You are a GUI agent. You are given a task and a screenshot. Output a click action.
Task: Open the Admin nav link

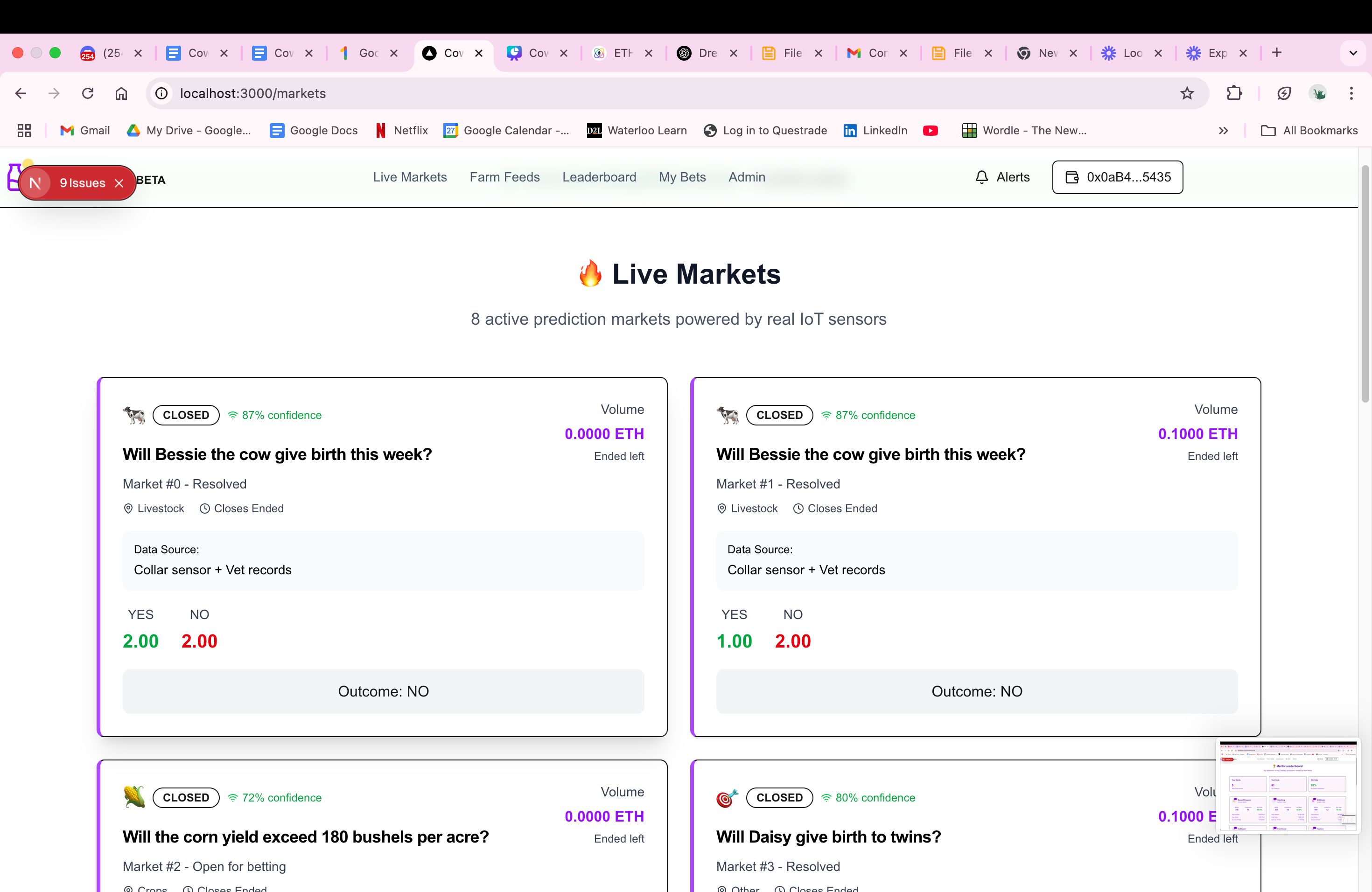pos(747,177)
